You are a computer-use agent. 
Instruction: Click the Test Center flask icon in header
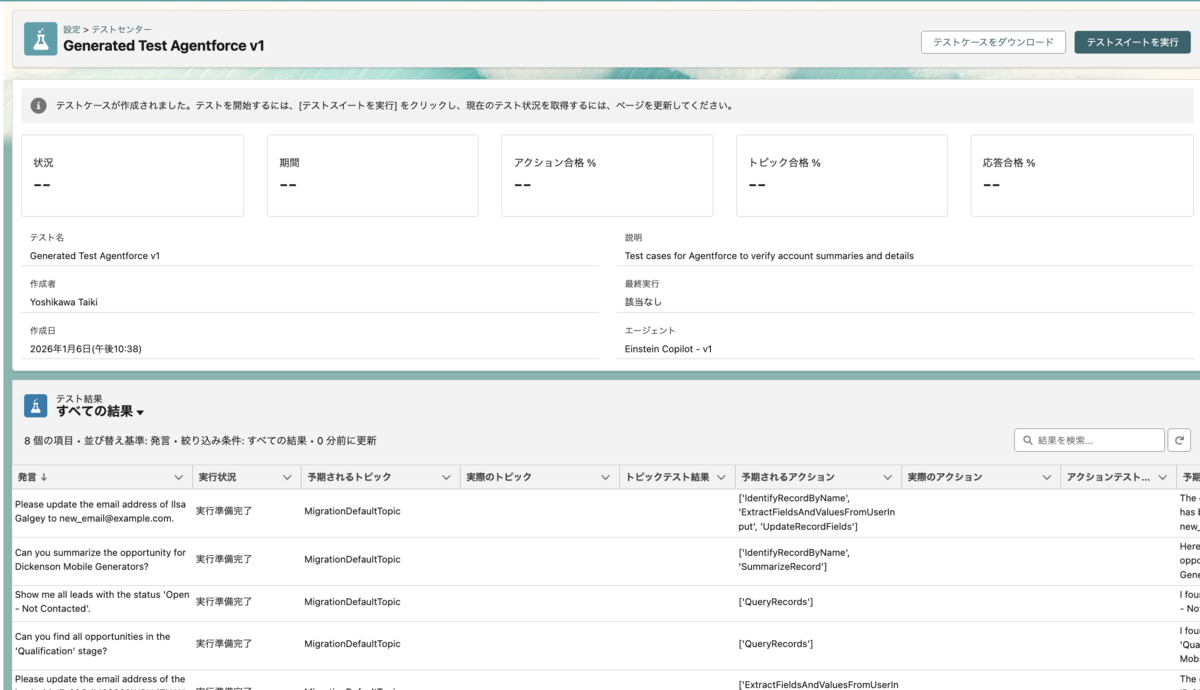pyautogui.click(x=41, y=39)
